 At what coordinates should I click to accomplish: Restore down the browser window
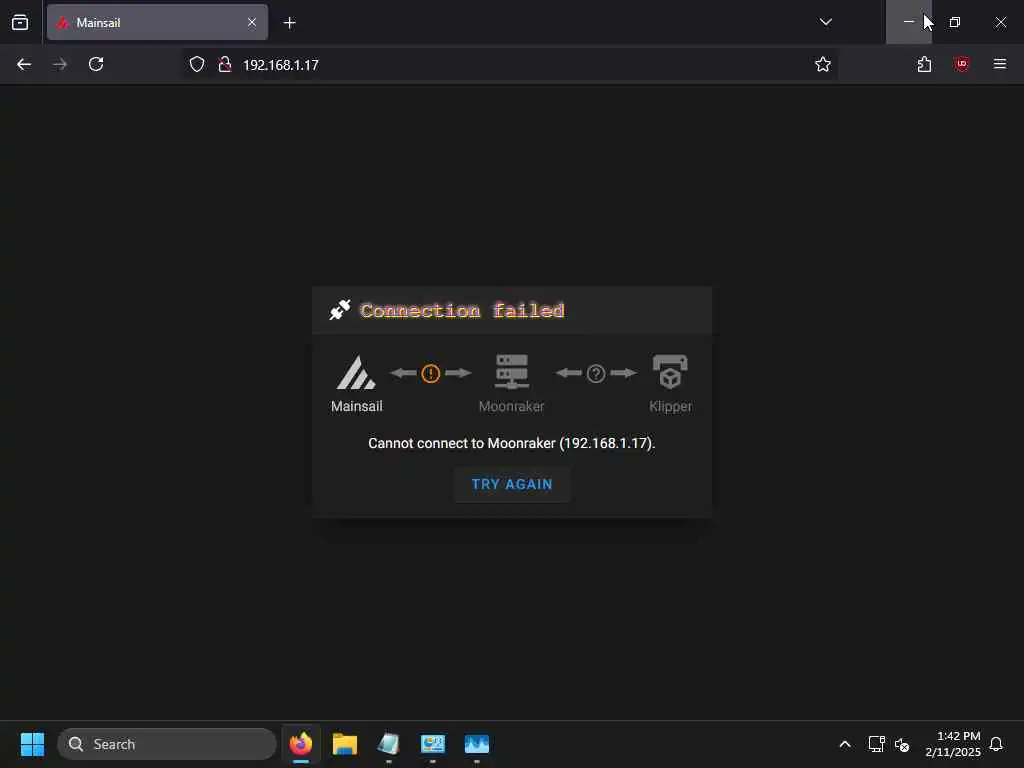coord(955,22)
